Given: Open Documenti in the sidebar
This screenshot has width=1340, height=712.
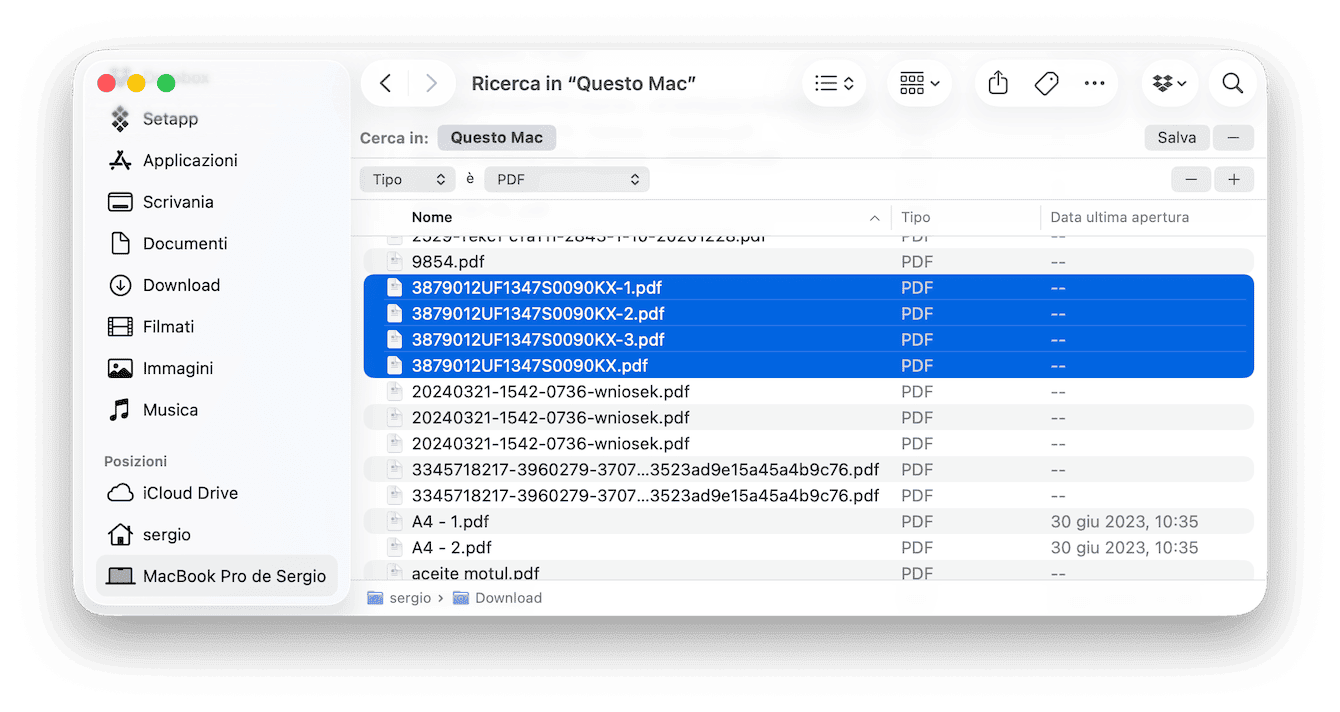Looking at the screenshot, I should [169, 243].
